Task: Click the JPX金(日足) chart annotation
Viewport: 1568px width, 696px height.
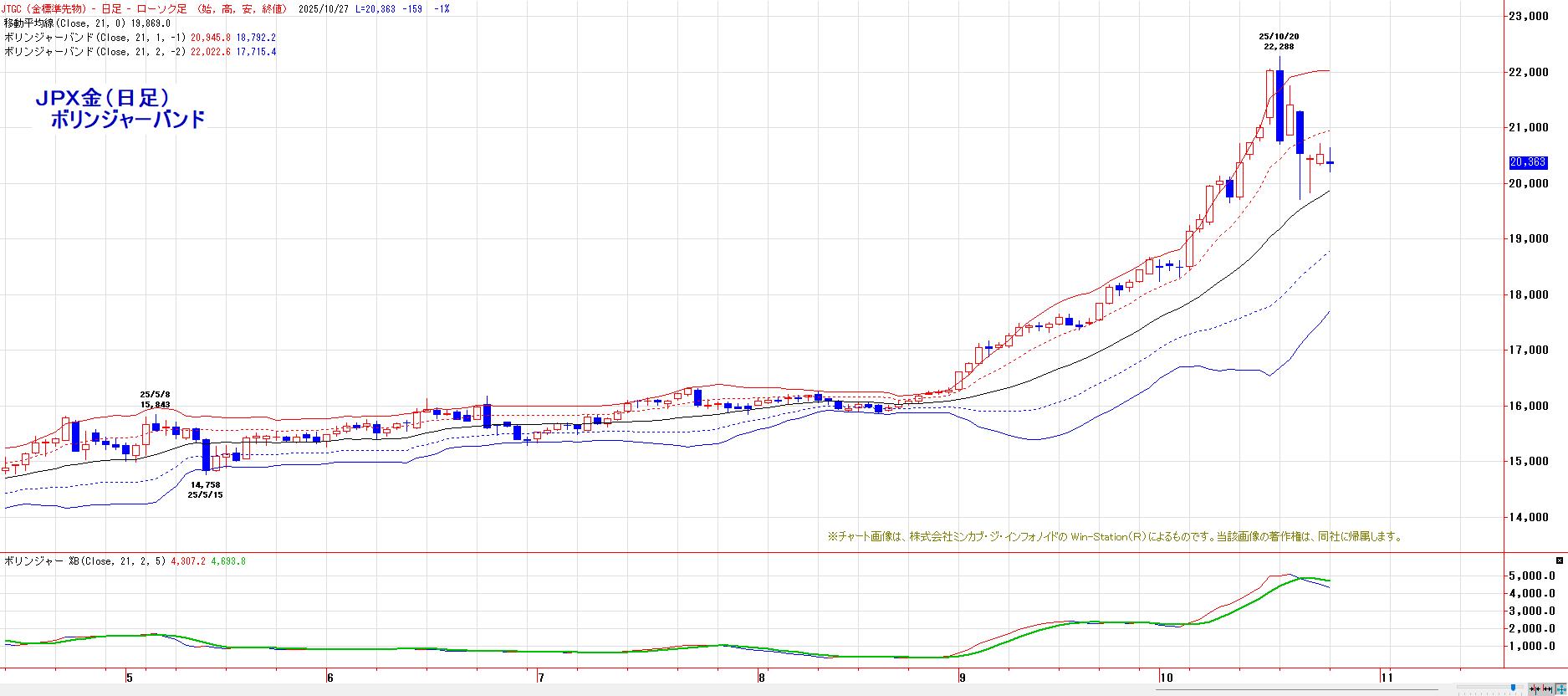Action: [104, 99]
